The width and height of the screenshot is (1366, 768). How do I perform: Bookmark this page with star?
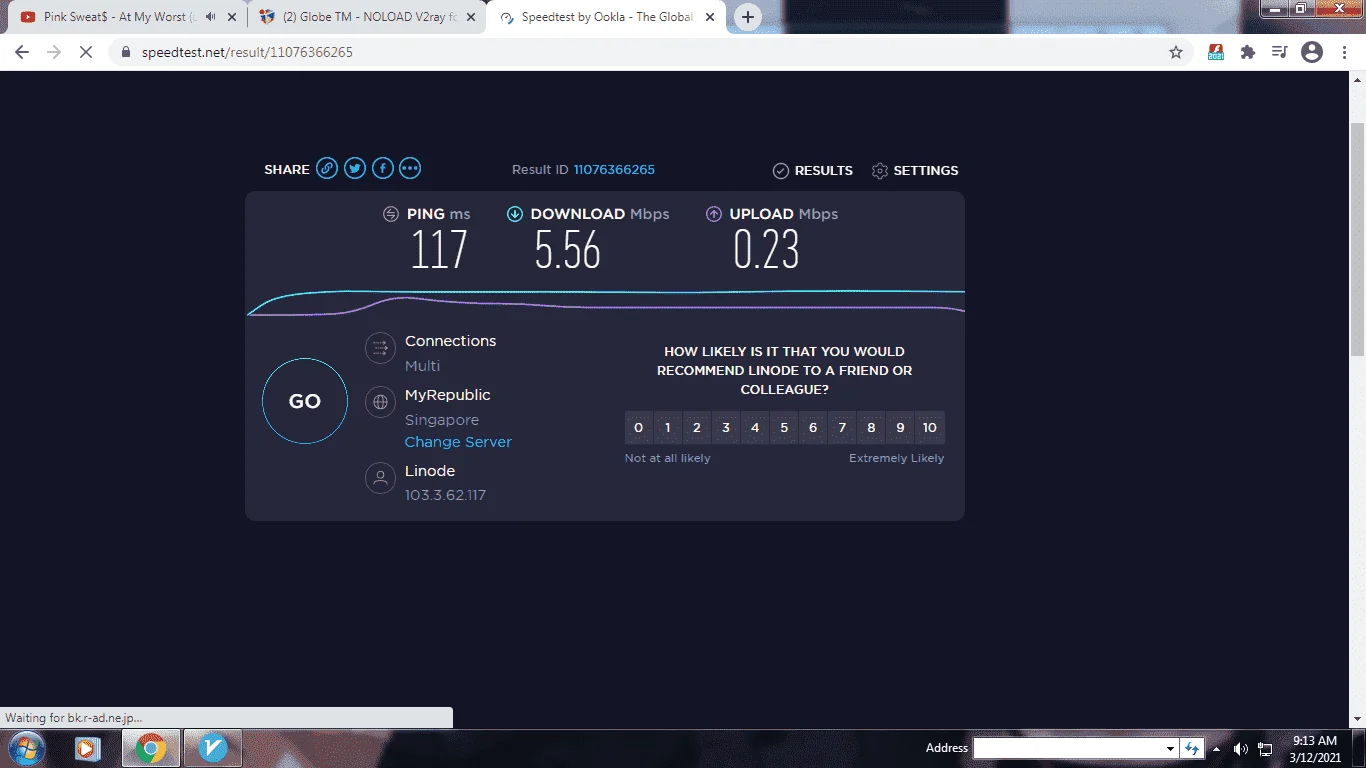point(1176,52)
